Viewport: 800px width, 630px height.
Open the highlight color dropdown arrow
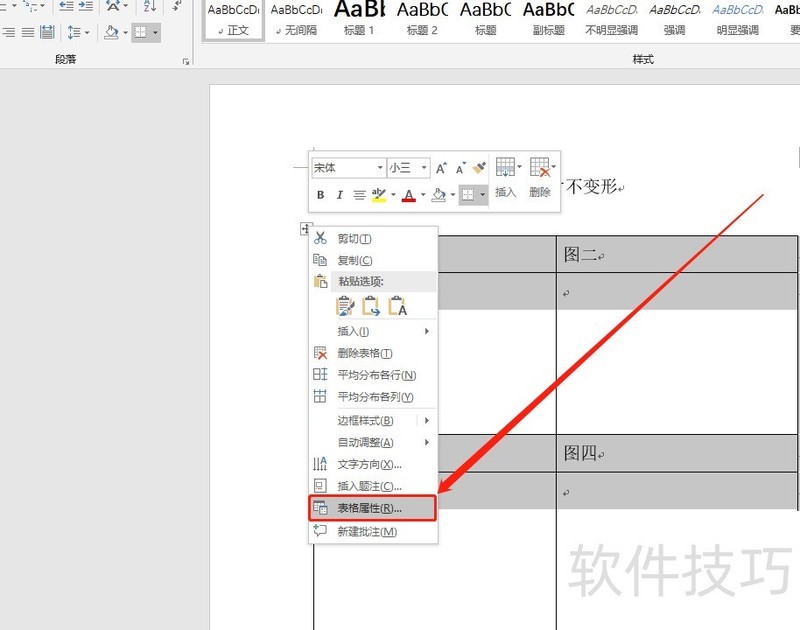click(393, 195)
